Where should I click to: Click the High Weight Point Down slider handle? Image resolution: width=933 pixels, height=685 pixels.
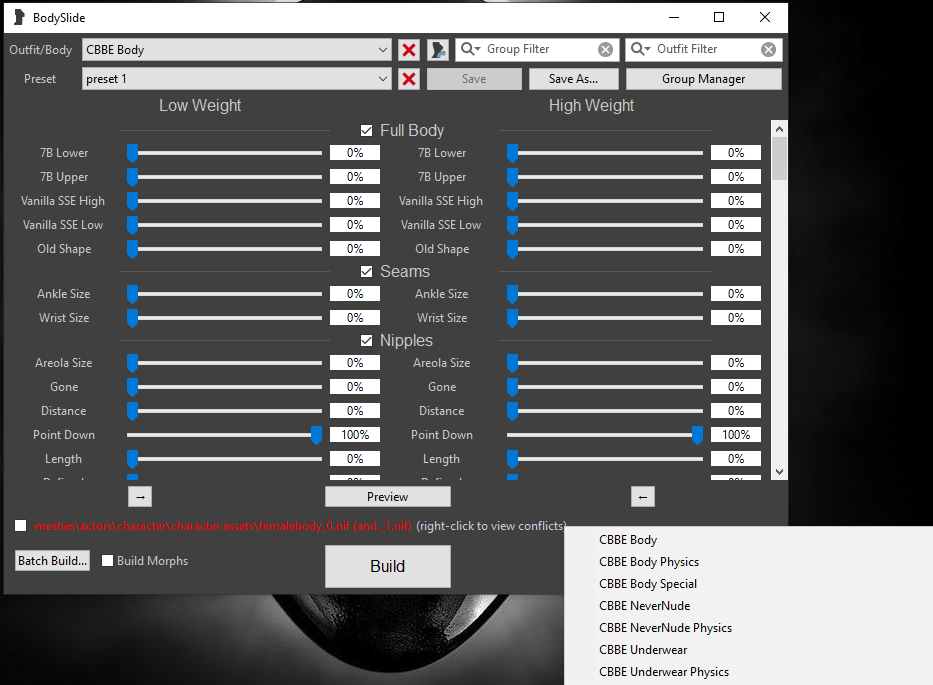pyautogui.click(x=697, y=435)
